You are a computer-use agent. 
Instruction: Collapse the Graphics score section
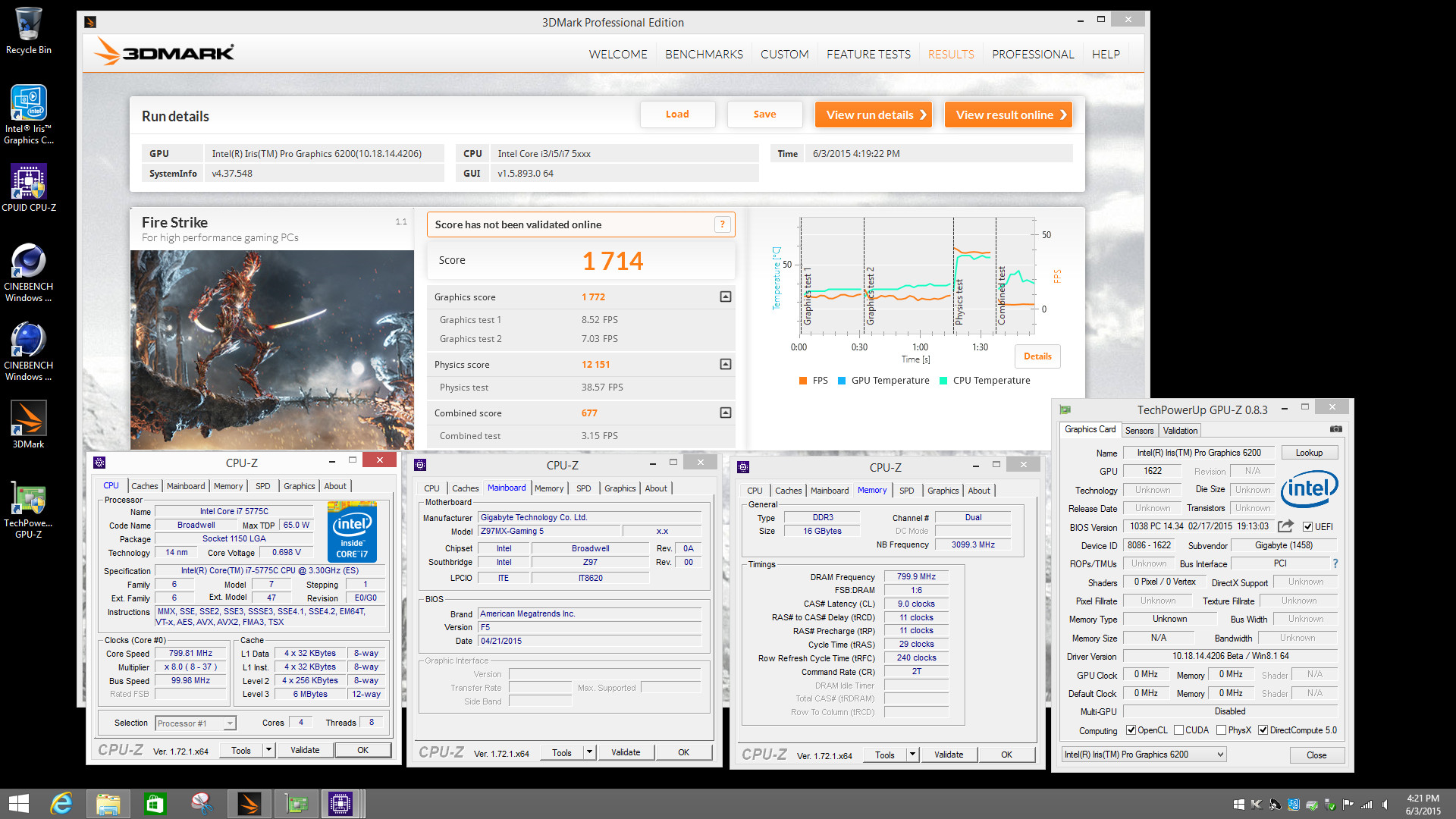(x=726, y=297)
